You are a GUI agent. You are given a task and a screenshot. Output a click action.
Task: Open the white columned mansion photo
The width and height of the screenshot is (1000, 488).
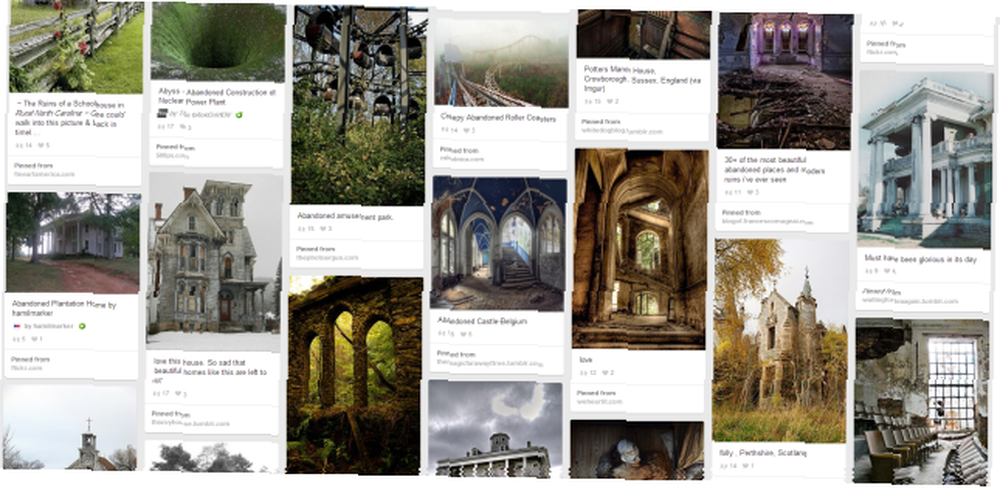(923, 158)
